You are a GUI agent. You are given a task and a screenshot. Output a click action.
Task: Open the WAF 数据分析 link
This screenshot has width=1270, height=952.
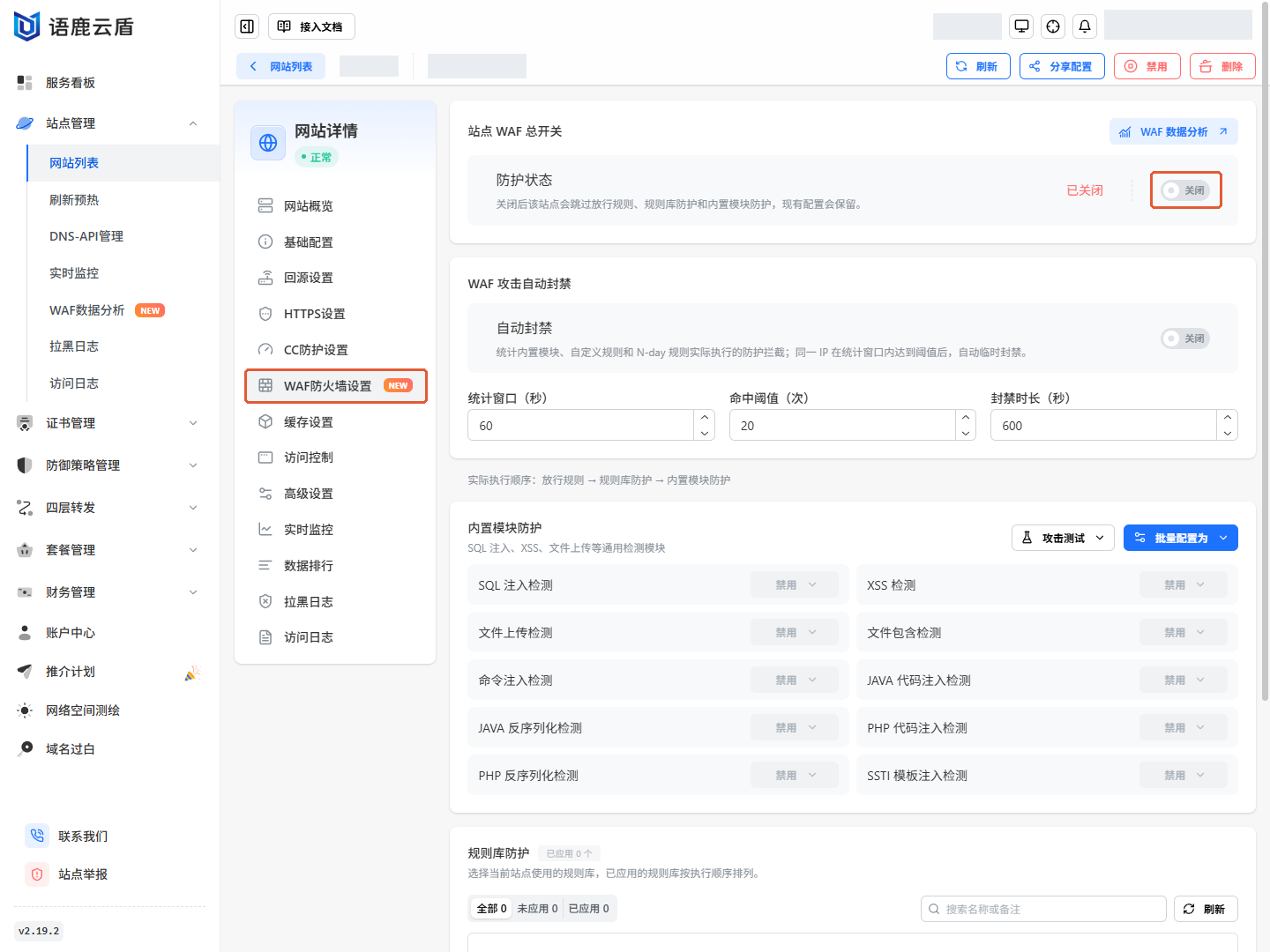point(1174,131)
